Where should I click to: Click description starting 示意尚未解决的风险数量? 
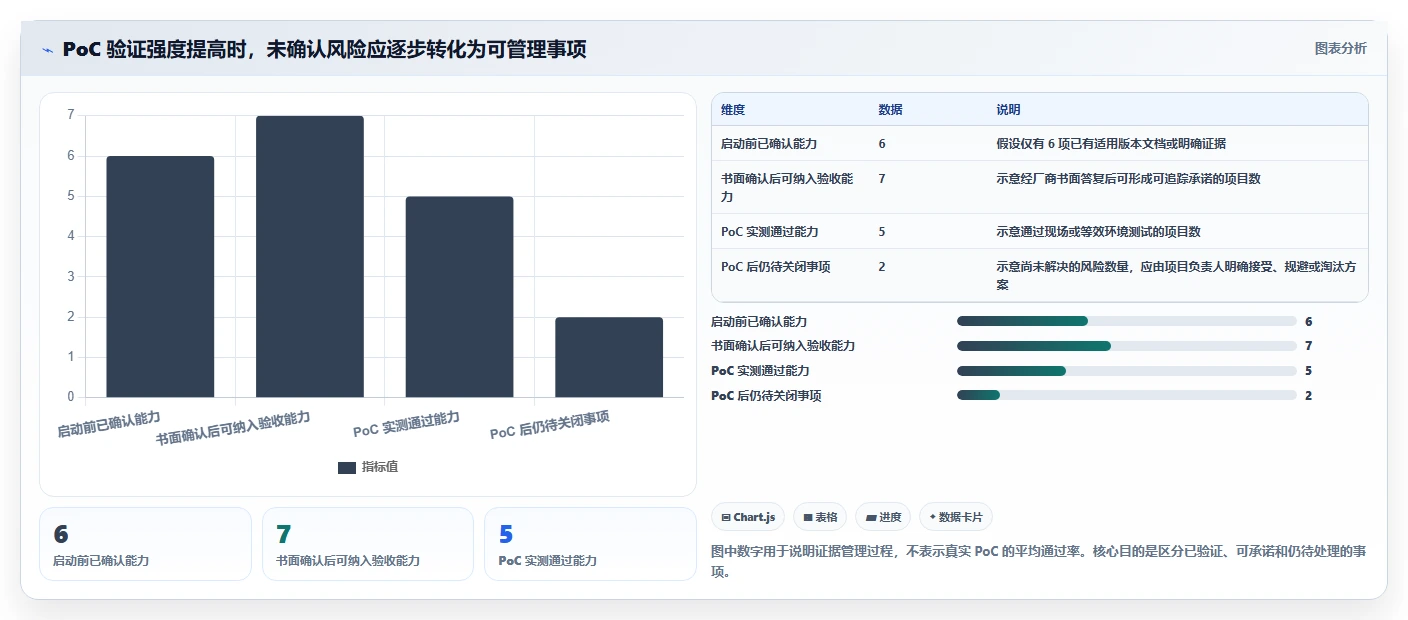[x=1176, y=275]
